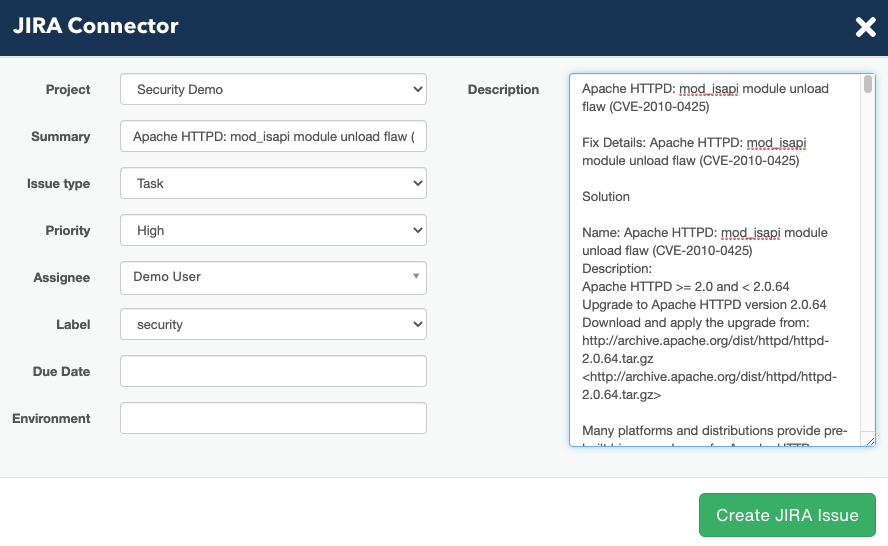Click the 'Solution' line in the description
The width and height of the screenshot is (888, 546).
[x=606, y=197]
